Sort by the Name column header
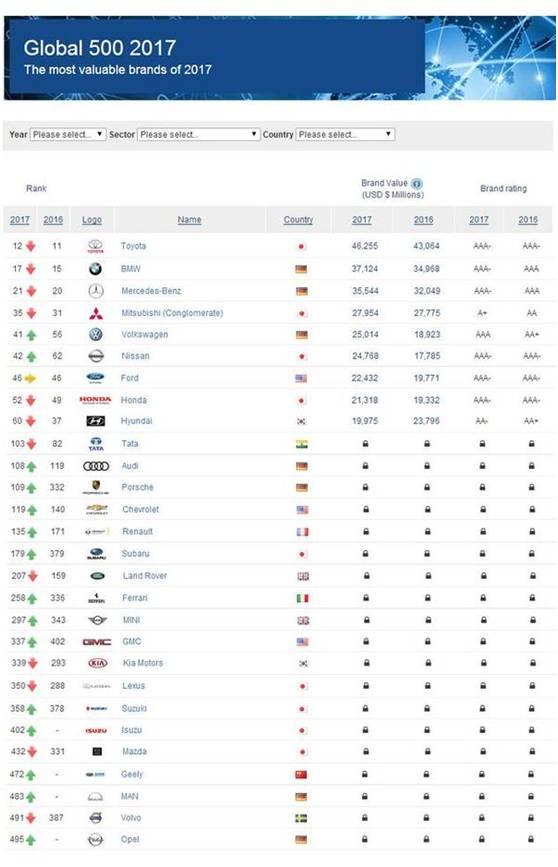 coord(189,220)
